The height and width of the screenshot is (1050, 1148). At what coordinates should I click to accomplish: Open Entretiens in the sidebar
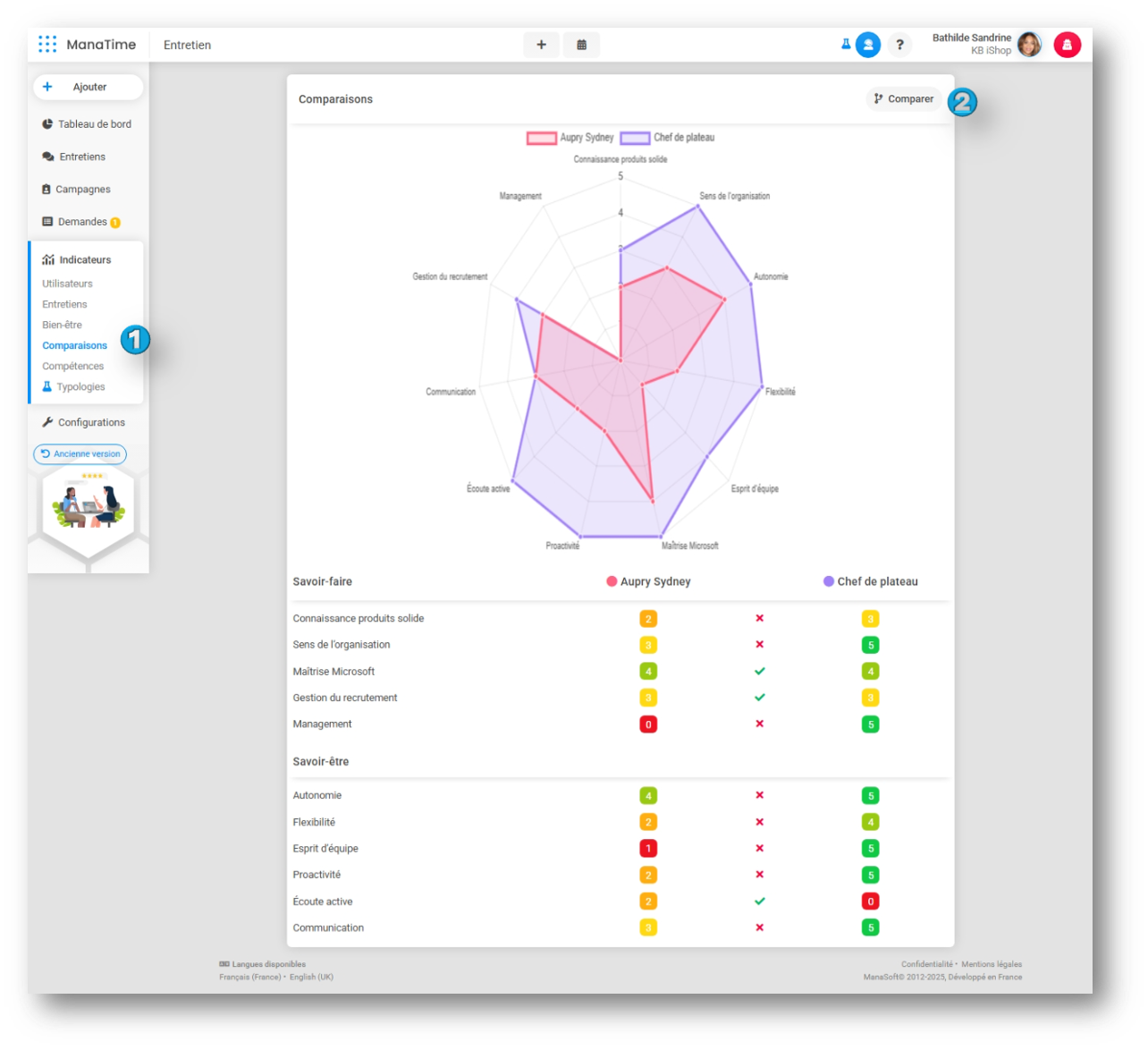[74, 157]
